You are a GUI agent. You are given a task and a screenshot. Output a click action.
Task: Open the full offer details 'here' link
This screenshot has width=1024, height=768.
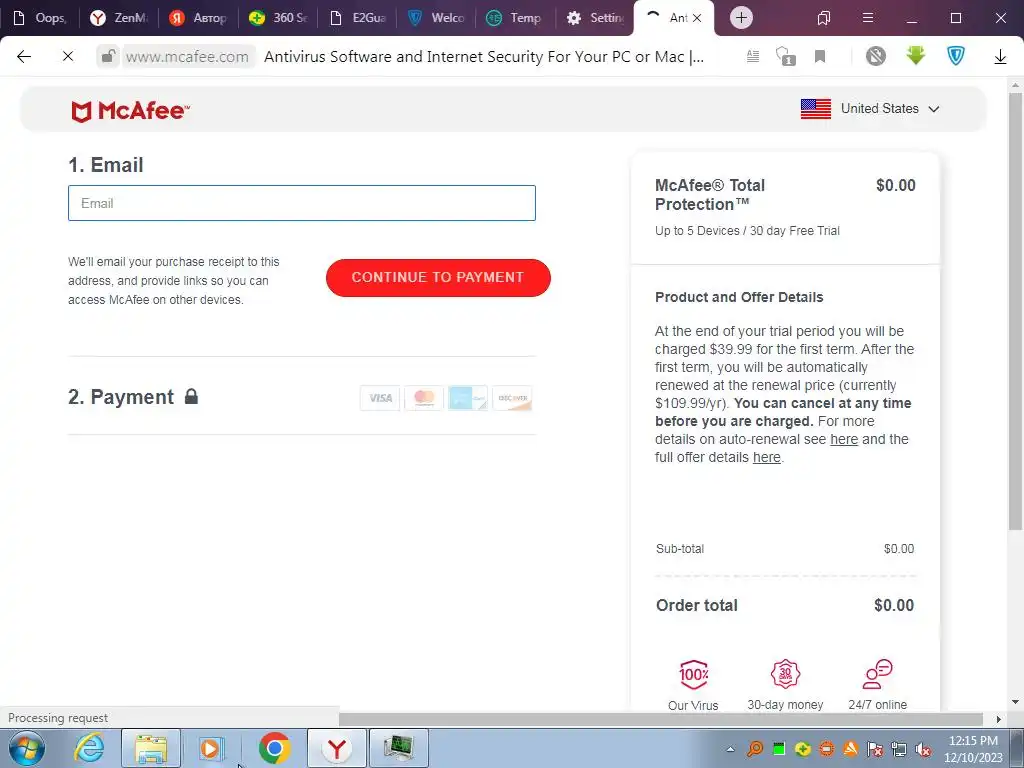[767, 457]
